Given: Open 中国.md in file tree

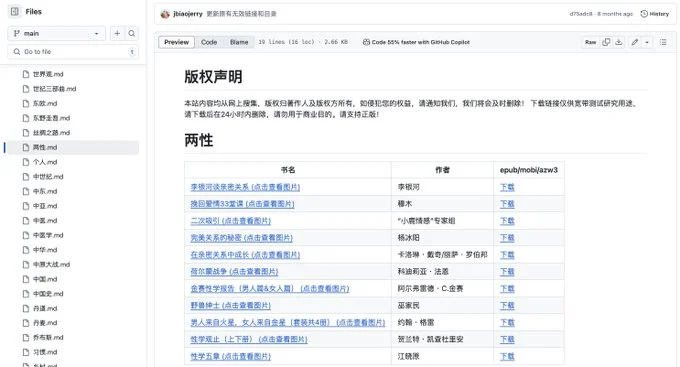Looking at the screenshot, I should 45,279.
